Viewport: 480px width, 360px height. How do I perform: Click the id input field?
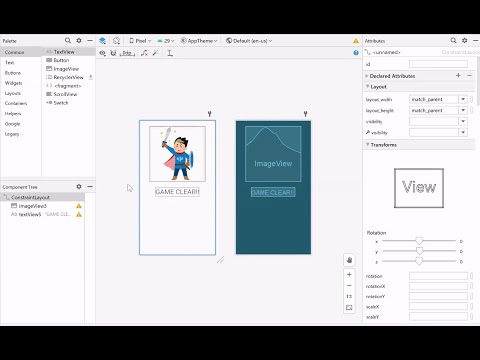coord(438,64)
